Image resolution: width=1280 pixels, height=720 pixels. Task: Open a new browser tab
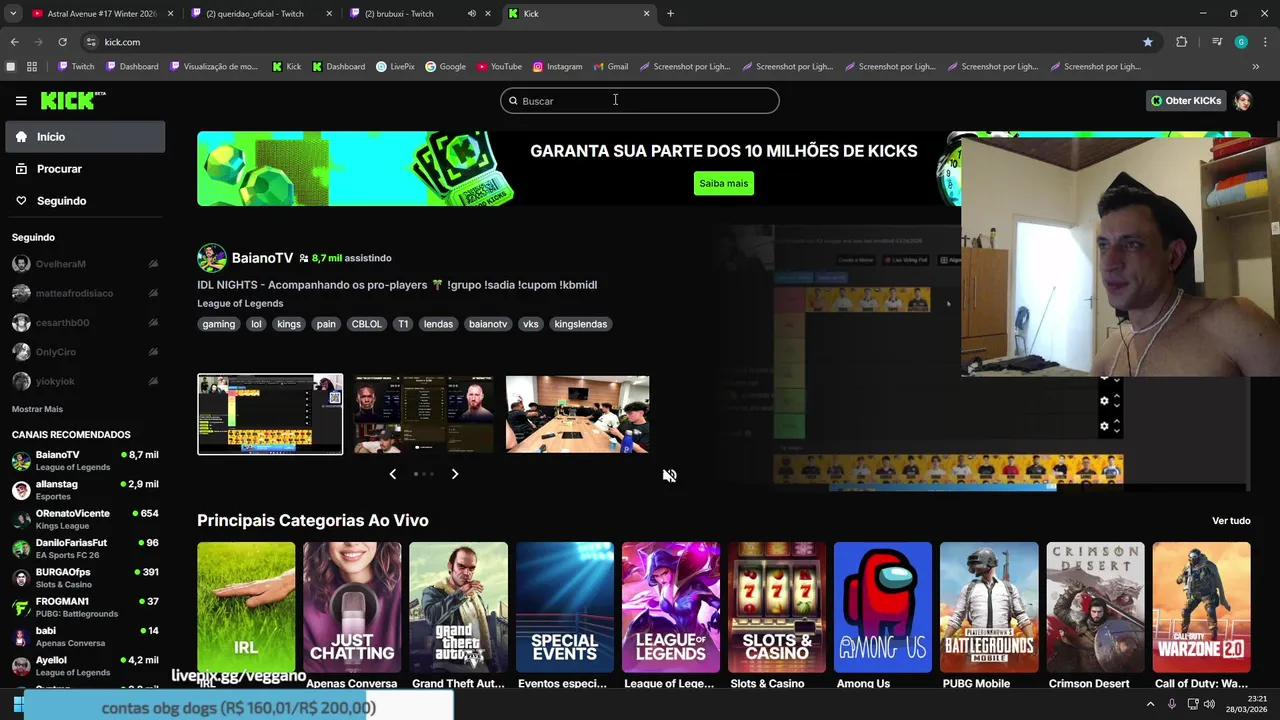pyautogui.click(x=670, y=14)
